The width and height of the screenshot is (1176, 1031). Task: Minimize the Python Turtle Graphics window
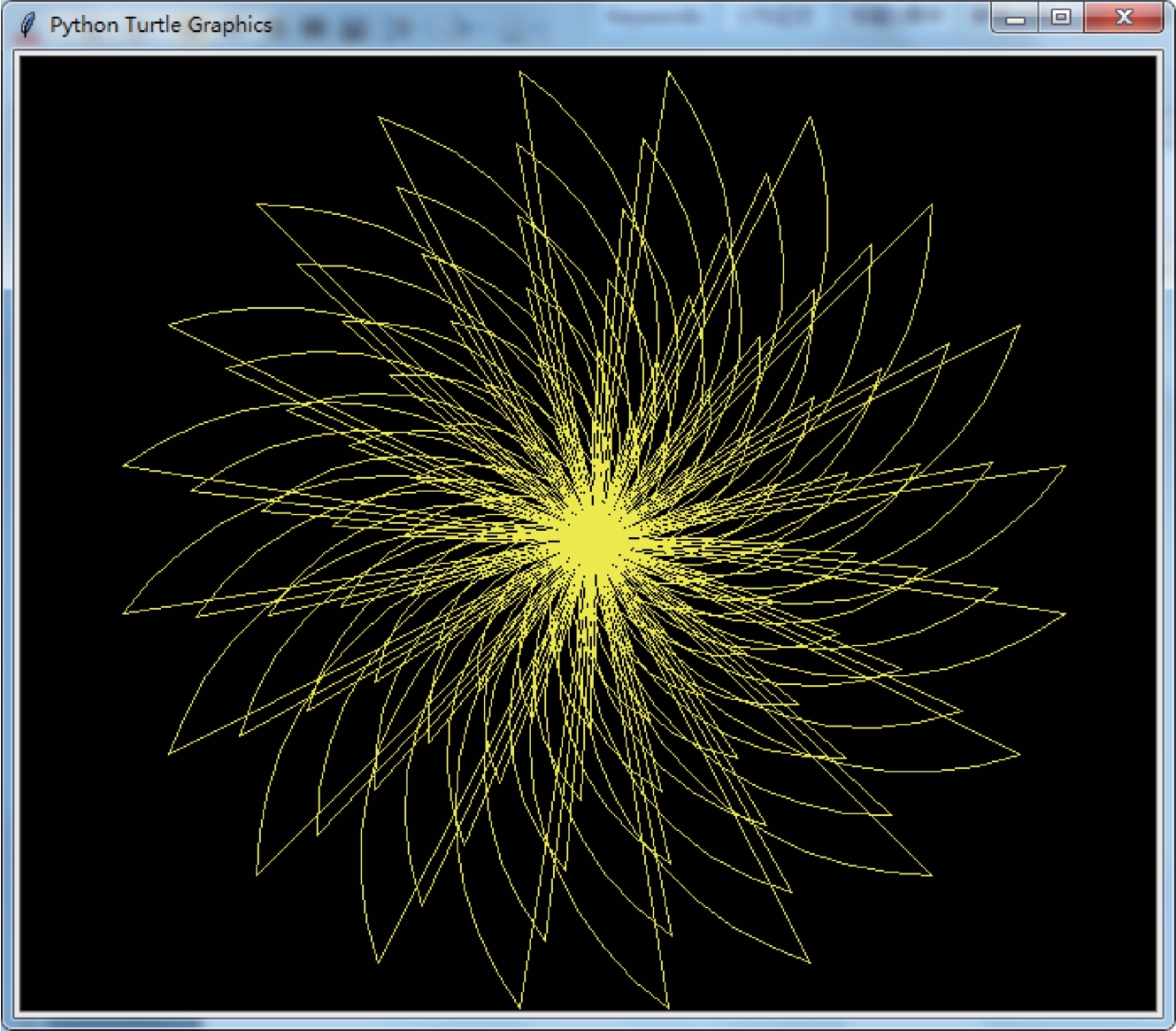click(x=1016, y=18)
